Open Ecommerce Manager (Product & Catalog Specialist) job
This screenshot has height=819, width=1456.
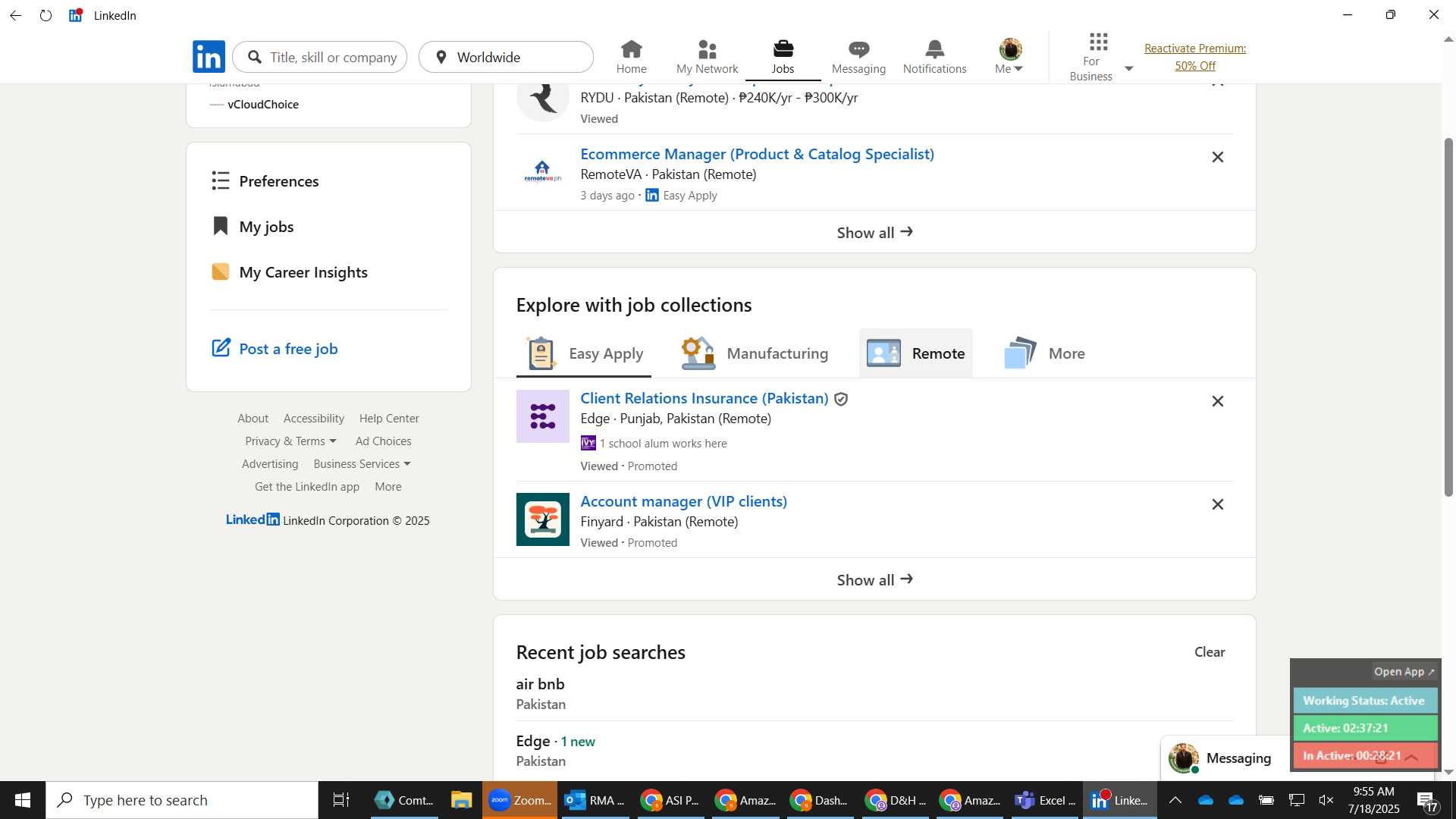[x=757, y=154]
